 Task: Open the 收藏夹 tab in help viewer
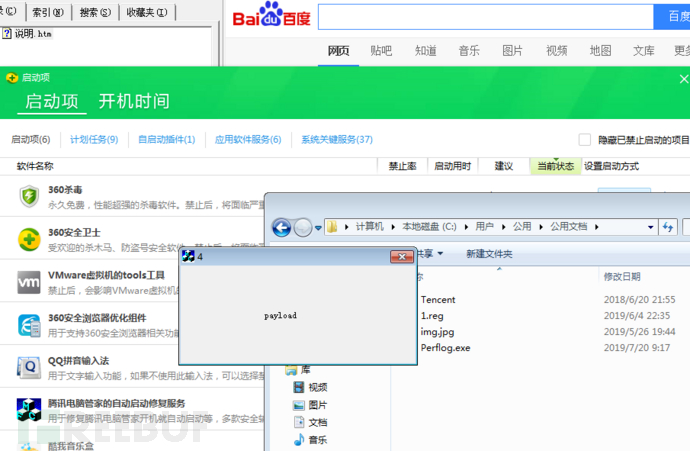(x=147, y=12)
